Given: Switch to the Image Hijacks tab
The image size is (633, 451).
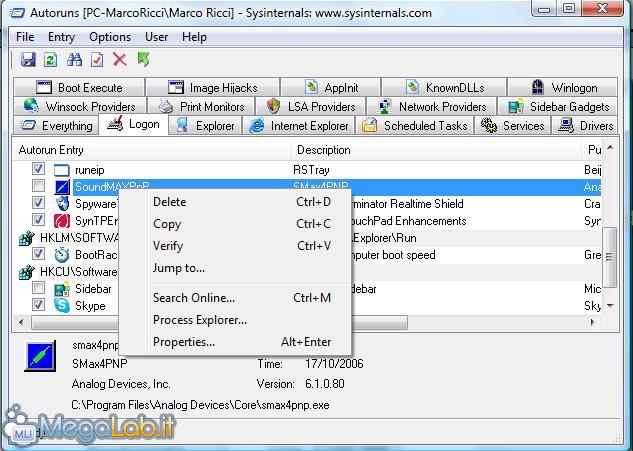Looking at the screenshot, I should 213,88.
